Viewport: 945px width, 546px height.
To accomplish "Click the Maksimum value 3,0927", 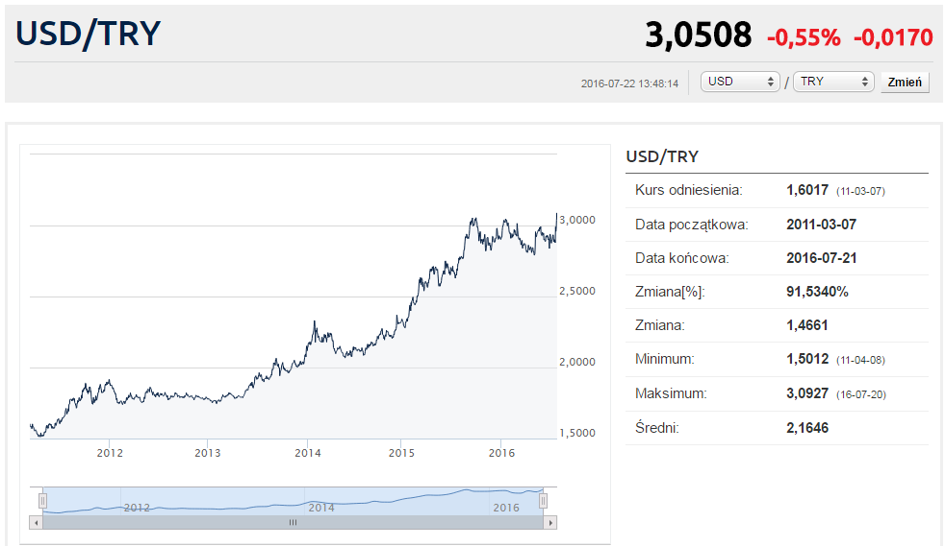I will [808, 394].
